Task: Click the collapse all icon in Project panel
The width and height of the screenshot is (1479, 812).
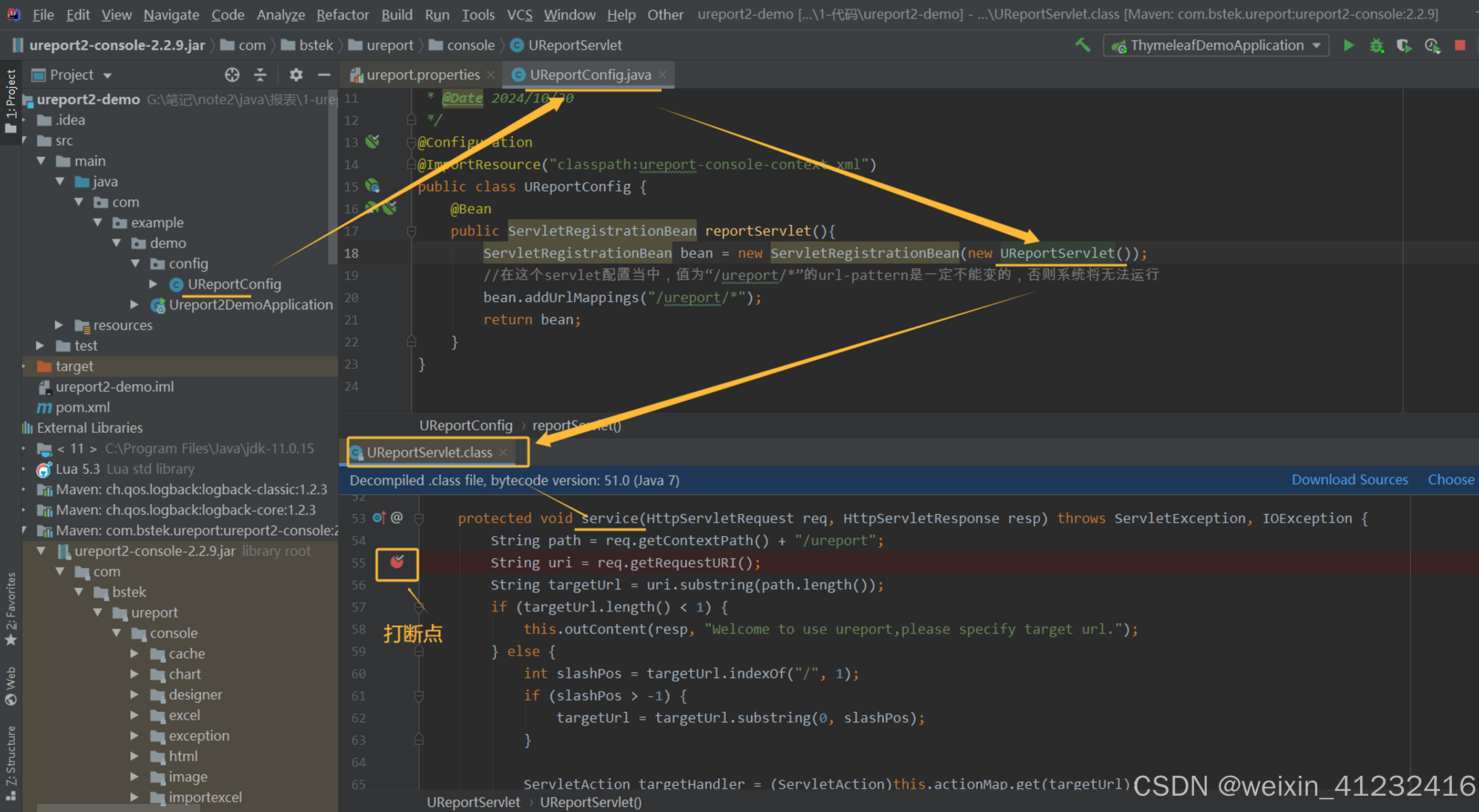Action: pos(260,75)
